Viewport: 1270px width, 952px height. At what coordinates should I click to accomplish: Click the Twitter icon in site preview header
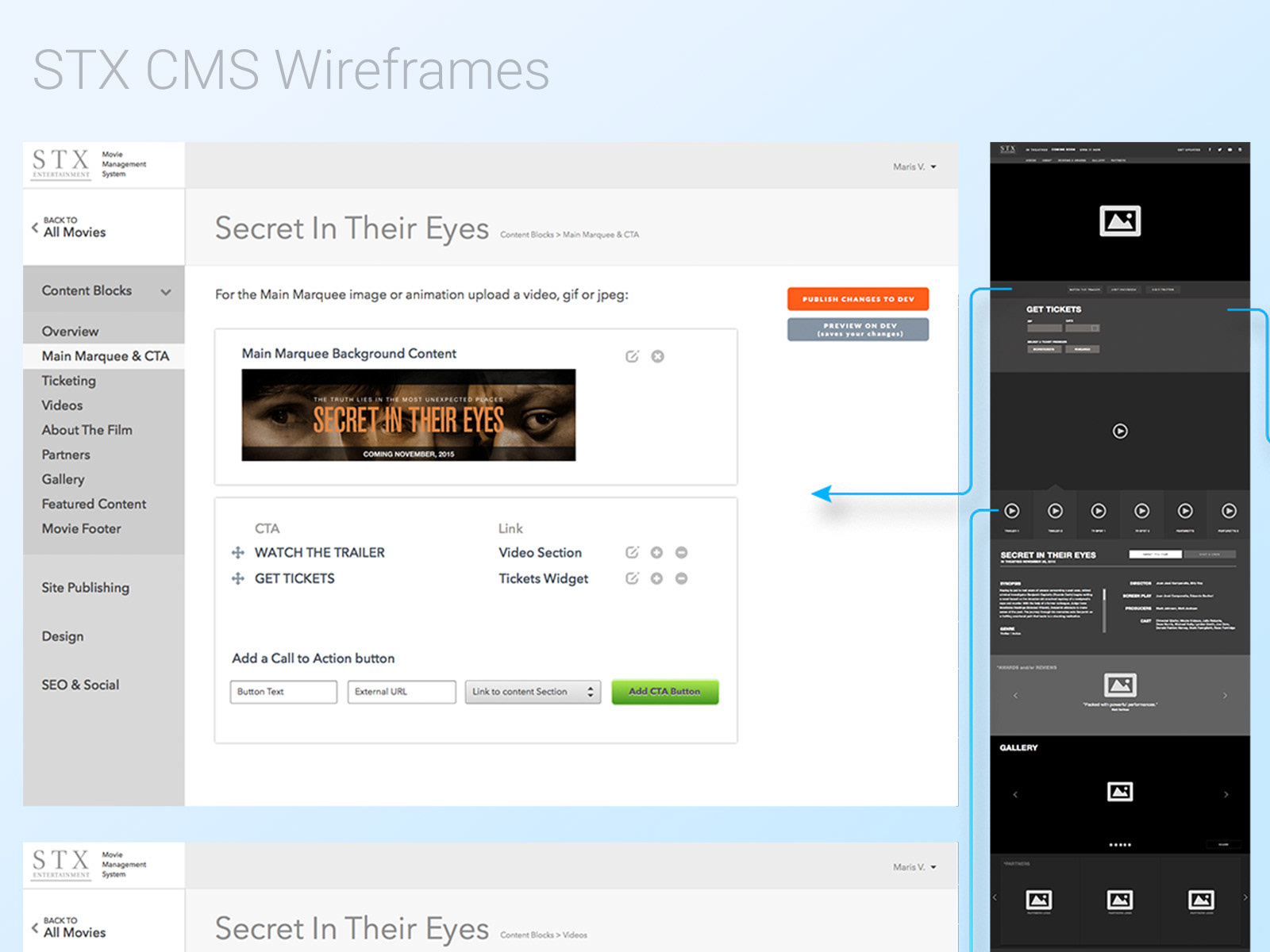click(1219, 149)
